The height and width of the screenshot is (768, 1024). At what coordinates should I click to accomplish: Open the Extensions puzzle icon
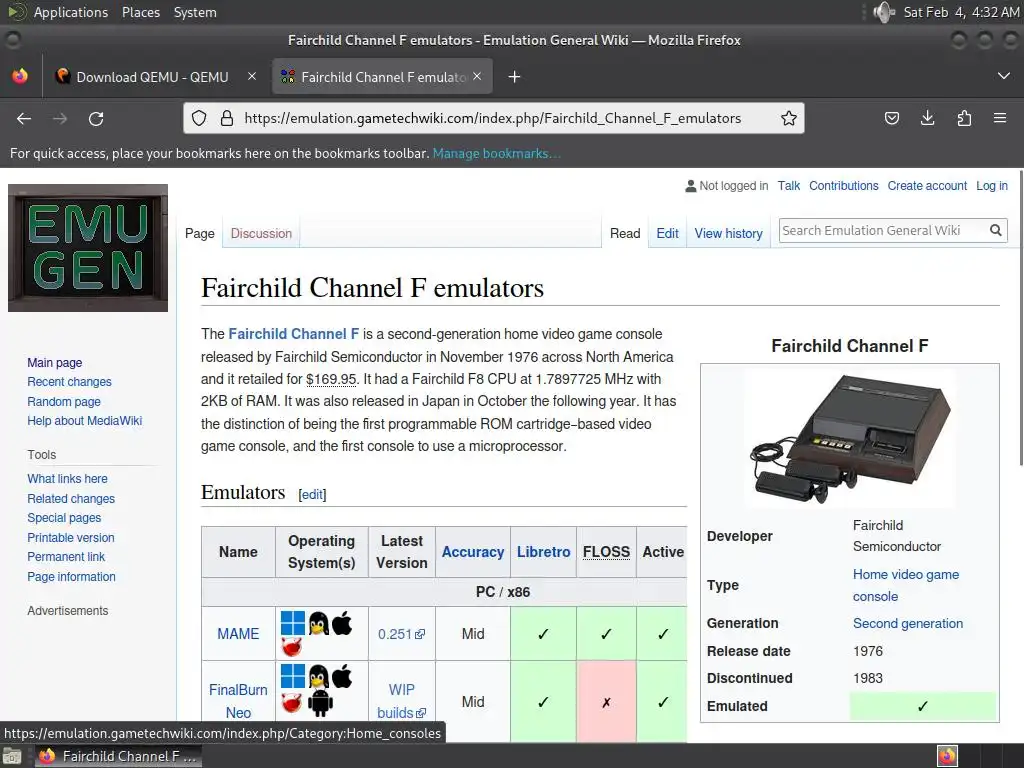click(964, 118)
